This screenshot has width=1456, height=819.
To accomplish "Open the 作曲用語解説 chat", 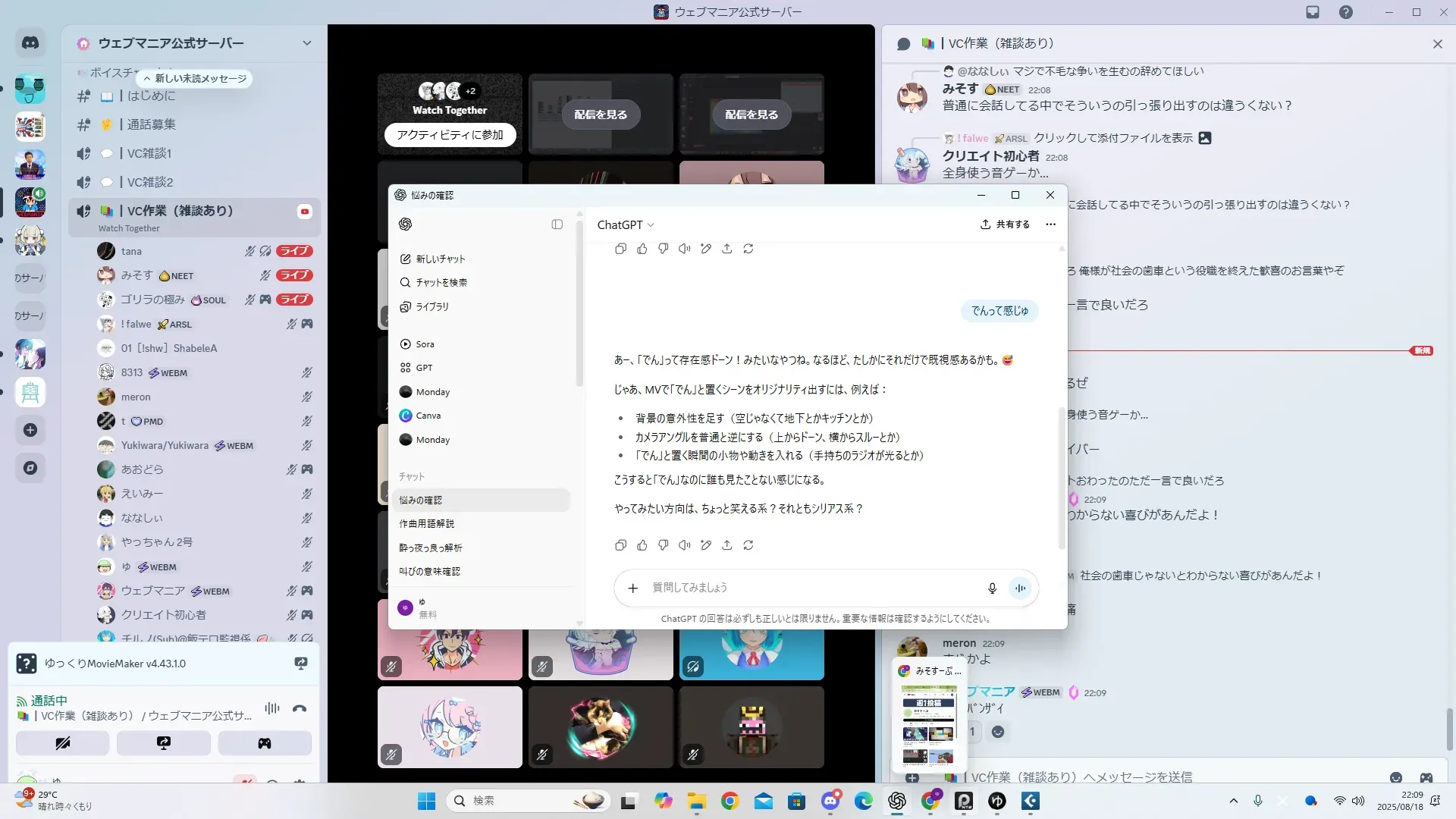I will tap(427, 524).
